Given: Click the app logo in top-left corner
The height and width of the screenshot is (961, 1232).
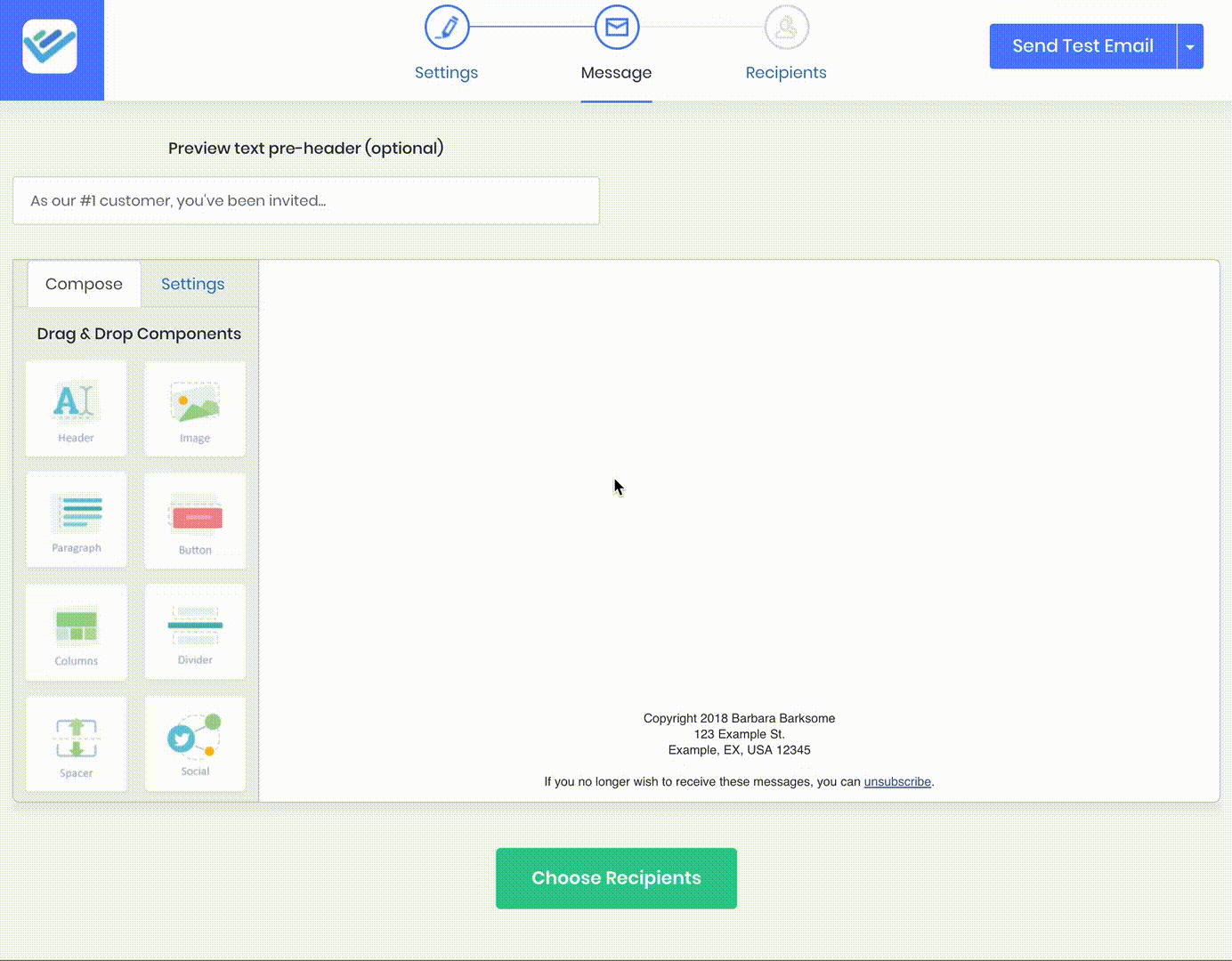Looking at the screenshot, I should [51, 47].
